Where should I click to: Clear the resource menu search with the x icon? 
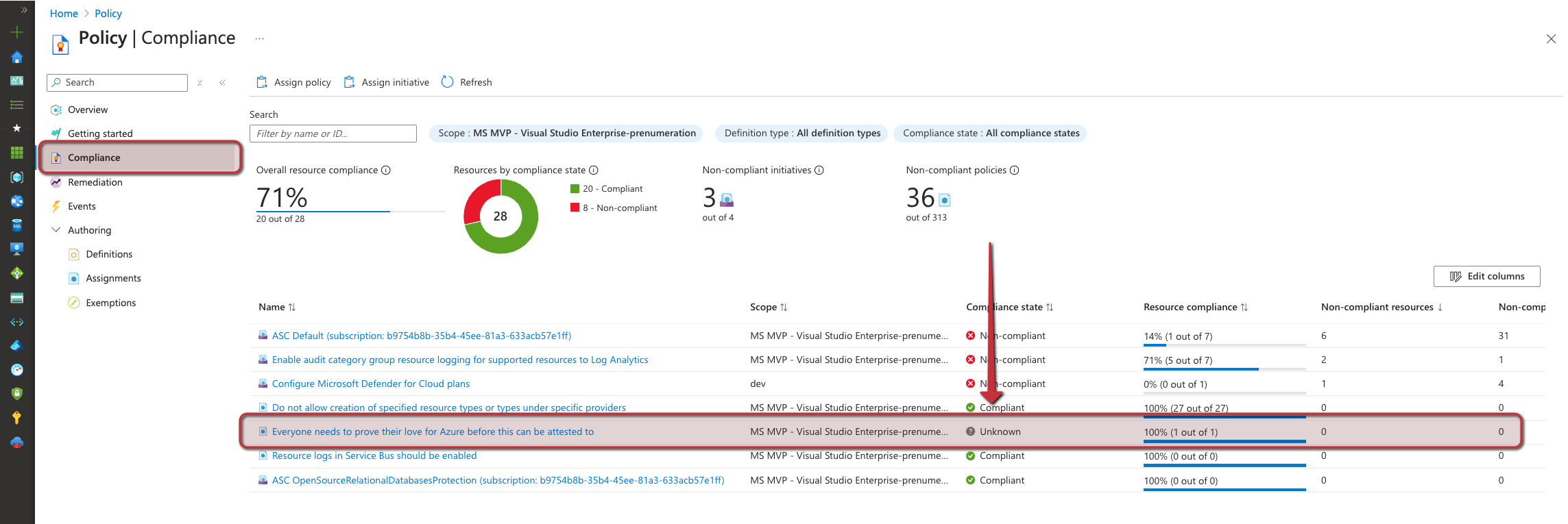click(200, 83)
